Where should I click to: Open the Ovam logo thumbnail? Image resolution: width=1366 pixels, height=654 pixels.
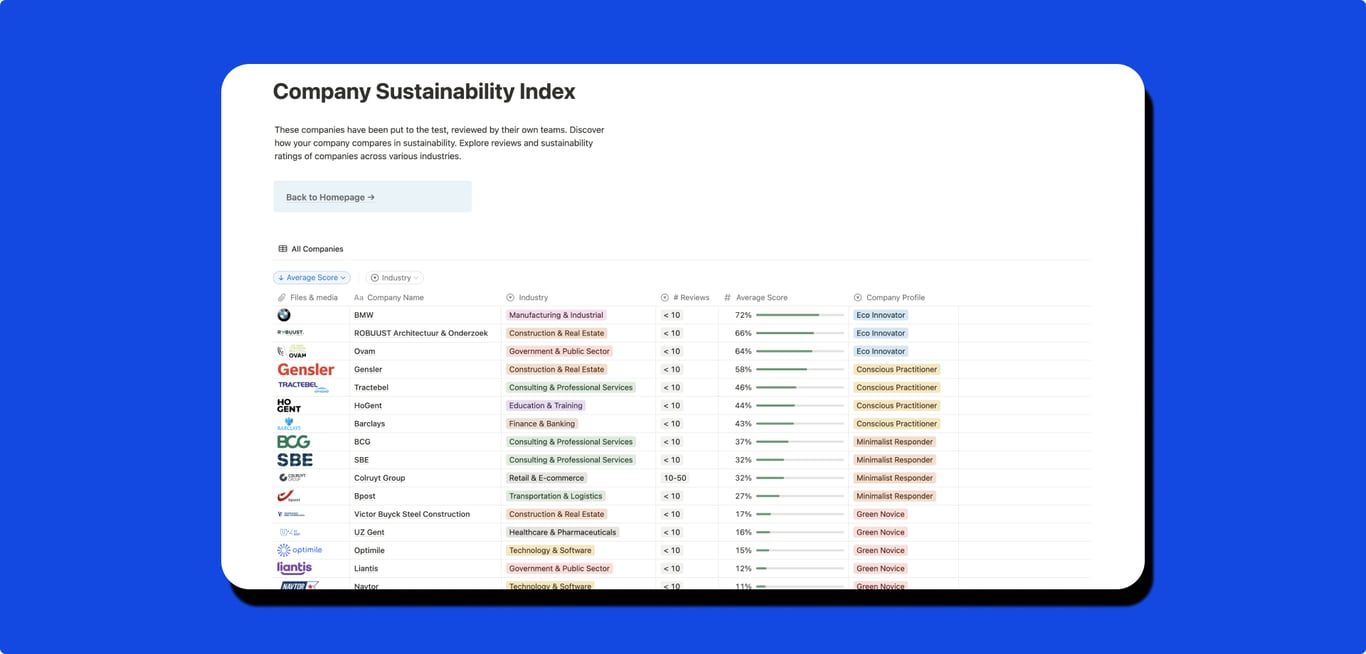pos(292,351)
